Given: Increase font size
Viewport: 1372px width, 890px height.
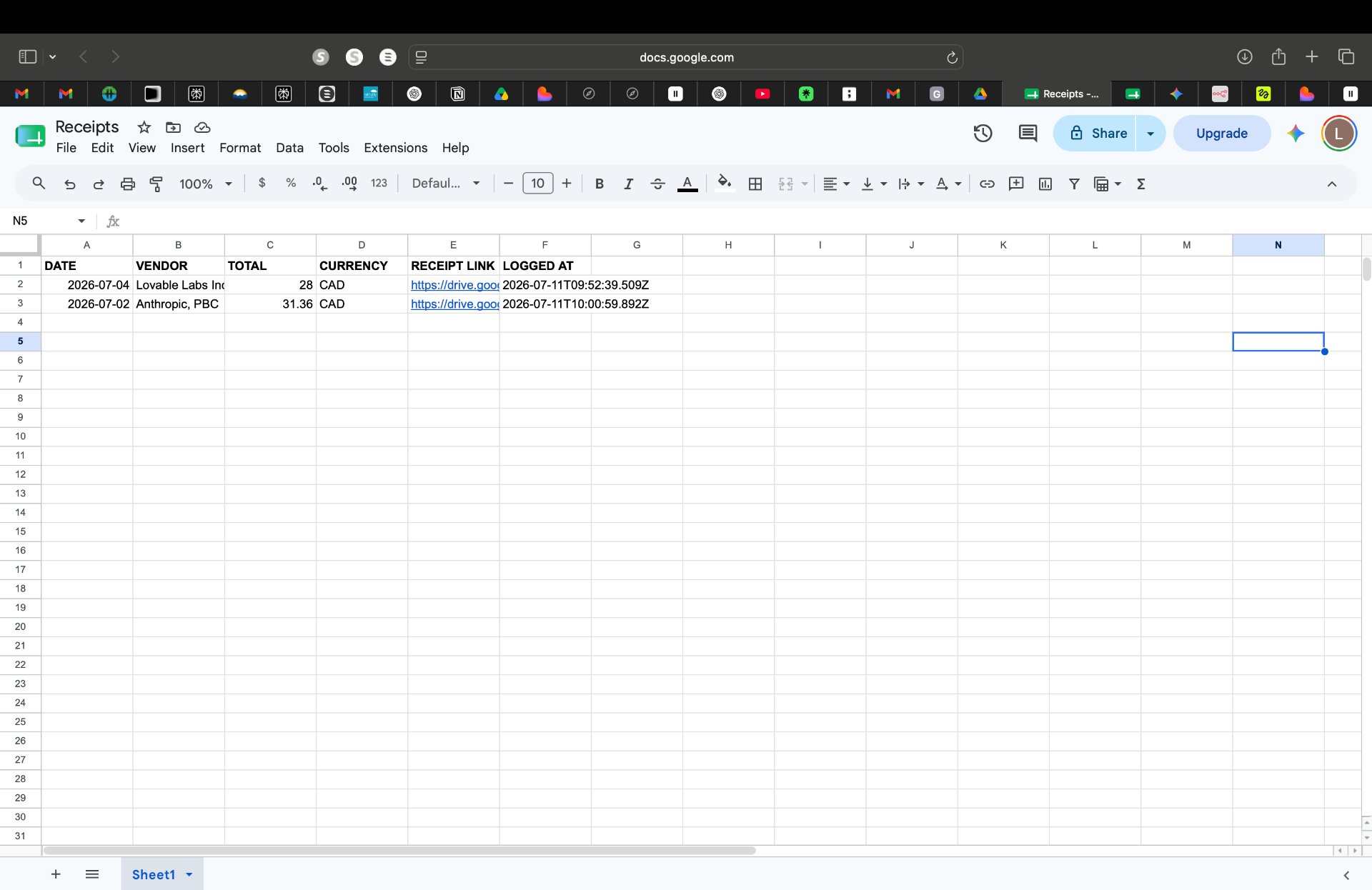Looking at the screenshot, I should (x=567, y=184).
